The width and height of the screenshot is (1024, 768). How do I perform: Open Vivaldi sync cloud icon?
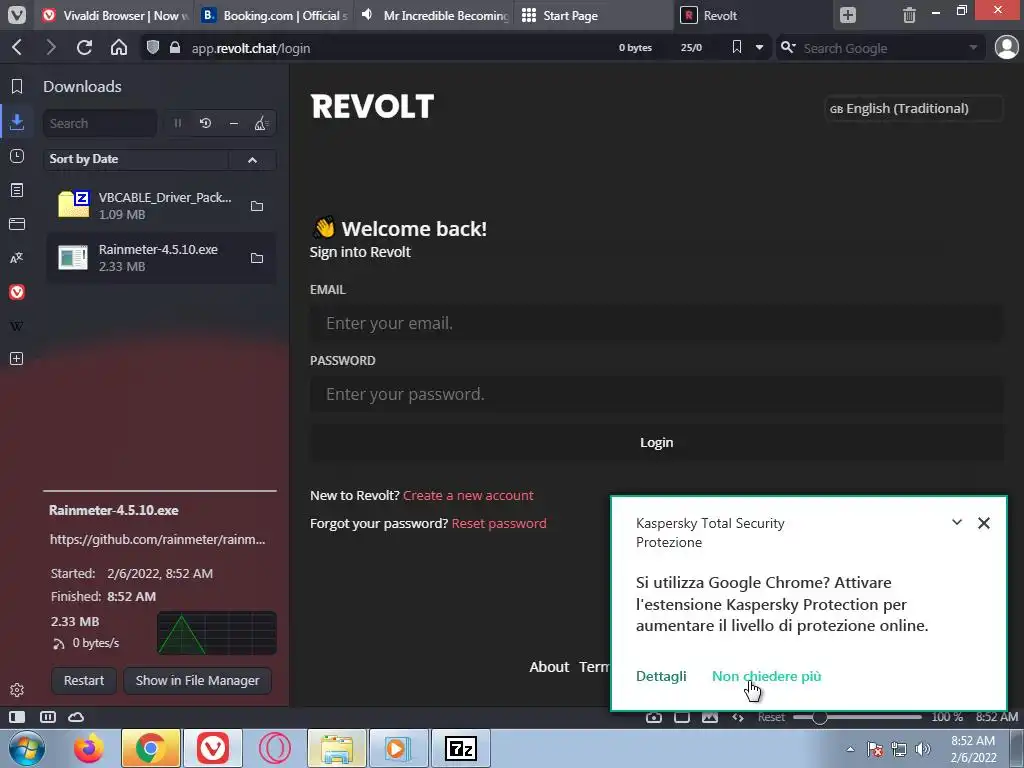click(x=76, y=717)
